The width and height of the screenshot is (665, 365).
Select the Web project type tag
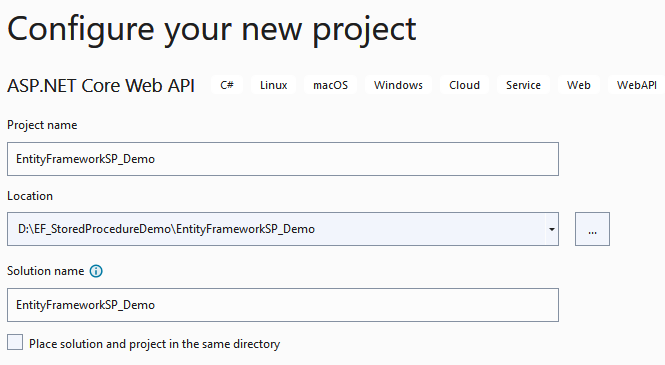(x=579, y=85)
